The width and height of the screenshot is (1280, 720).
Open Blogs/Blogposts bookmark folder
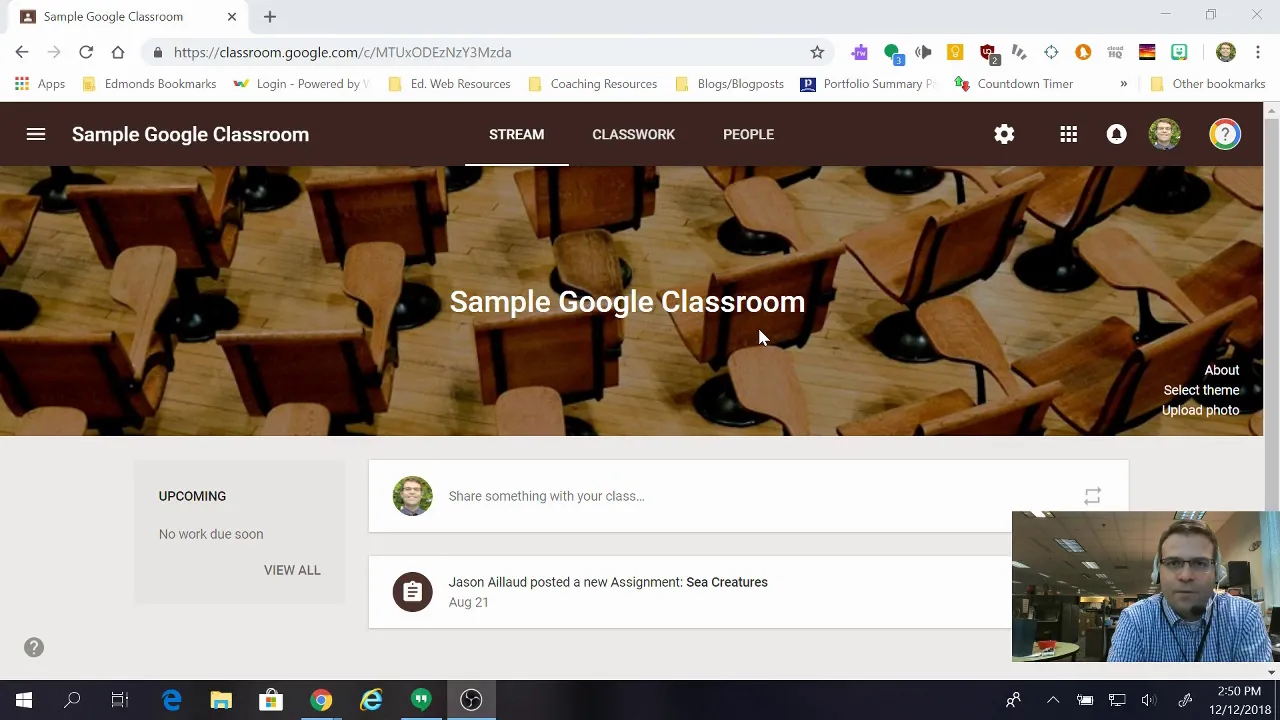(729, 84)
